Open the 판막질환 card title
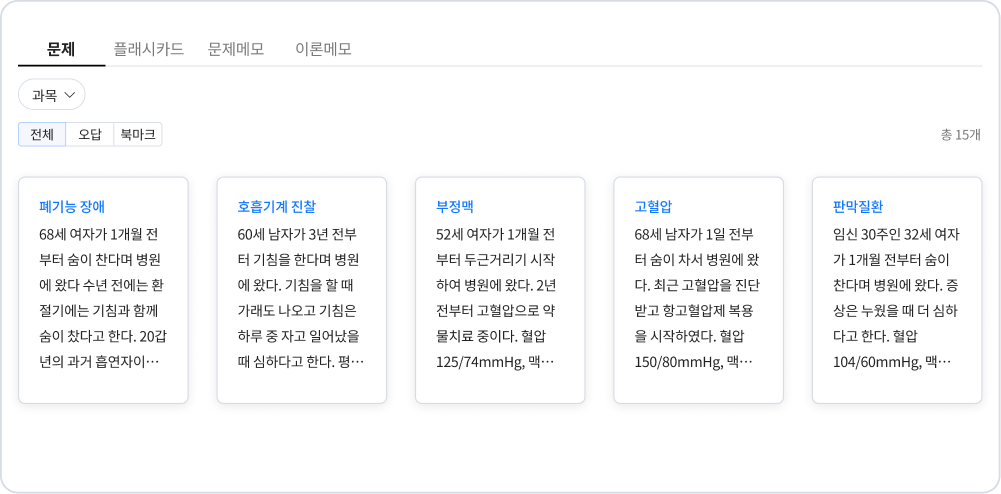This screenshot has height=494, width=1001. pyautogui.click(x=858, y=207)
